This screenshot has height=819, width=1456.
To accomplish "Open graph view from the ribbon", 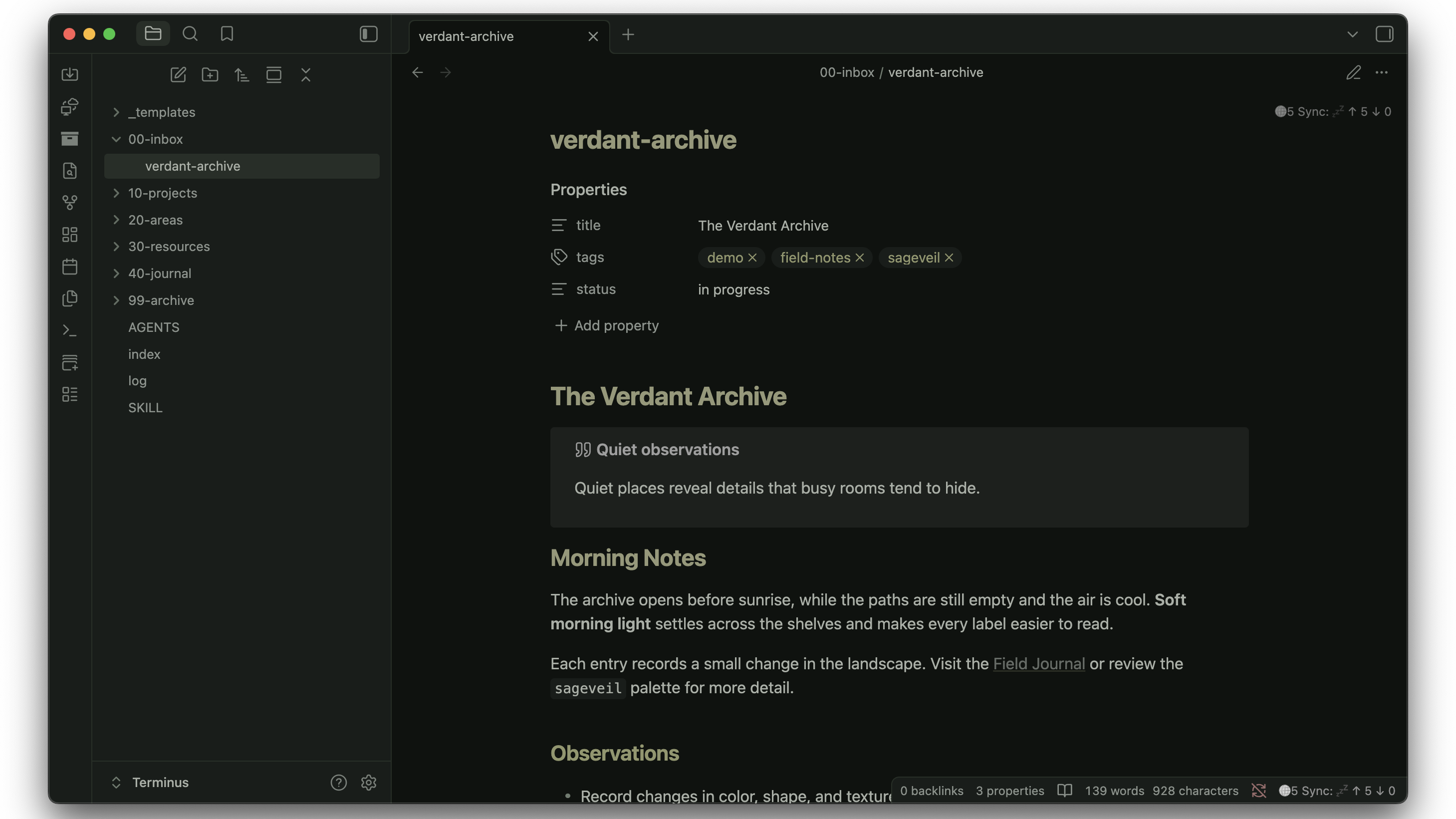I will coord(69,202).
